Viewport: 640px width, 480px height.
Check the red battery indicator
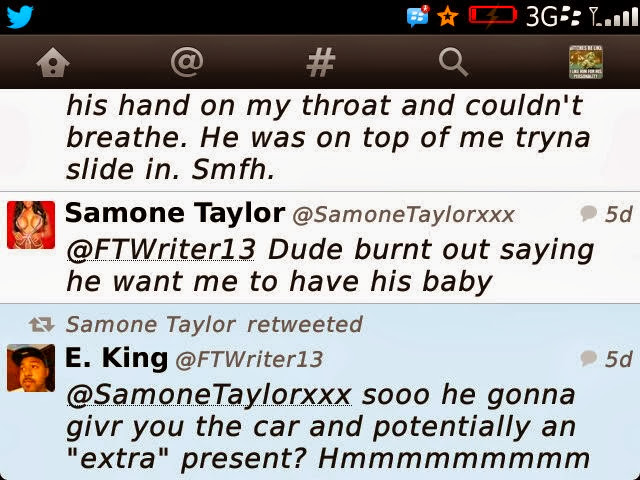point(493,15)
